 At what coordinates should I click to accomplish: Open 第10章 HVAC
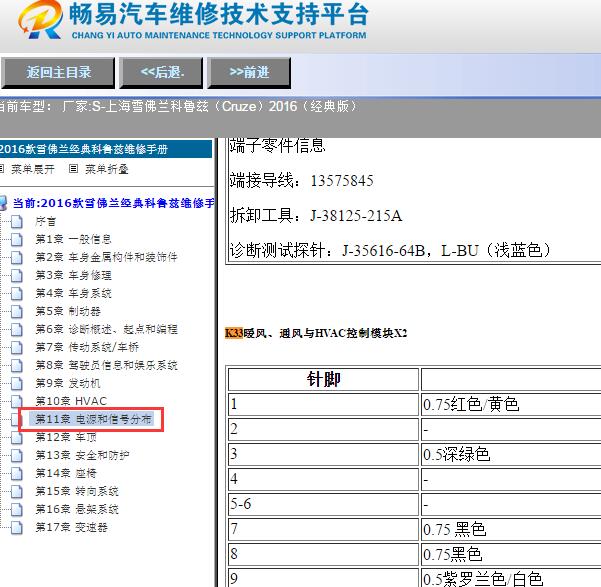pos(71,401)
